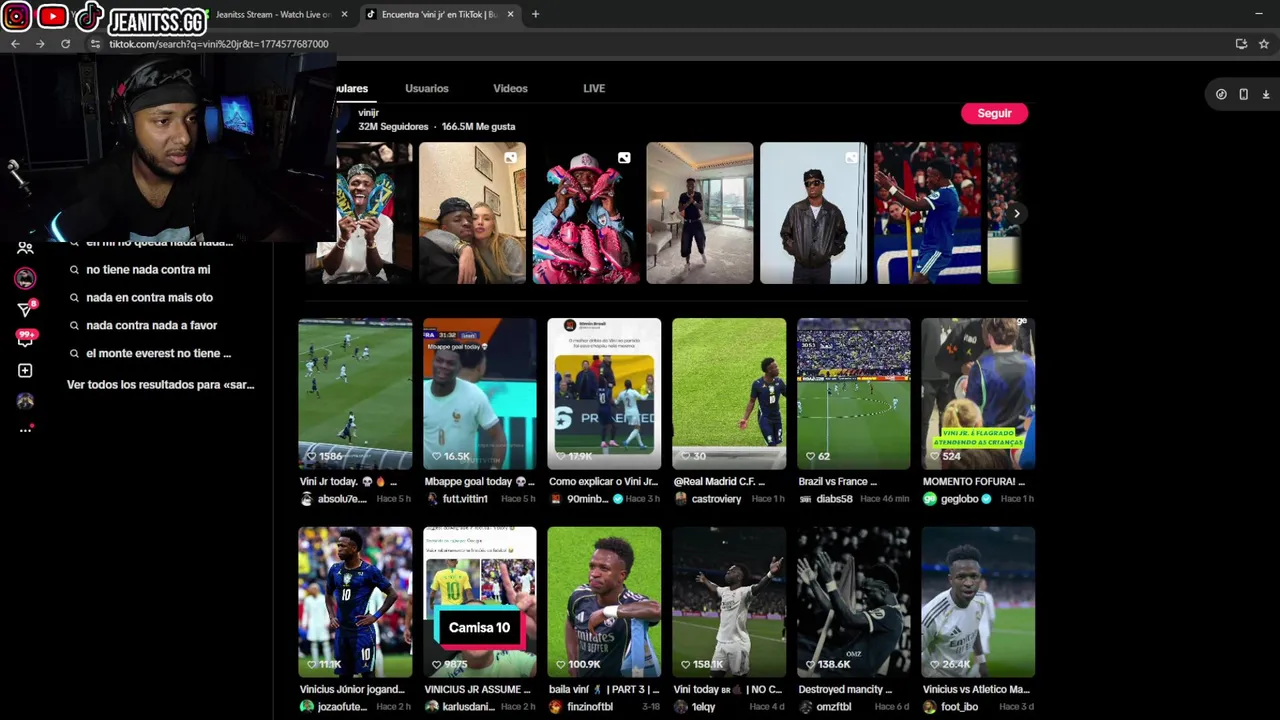This screenshot has height=720, width=1280.
Task: Open the pink-ringed live avatar in sidebar
Action: pos(25,279)
